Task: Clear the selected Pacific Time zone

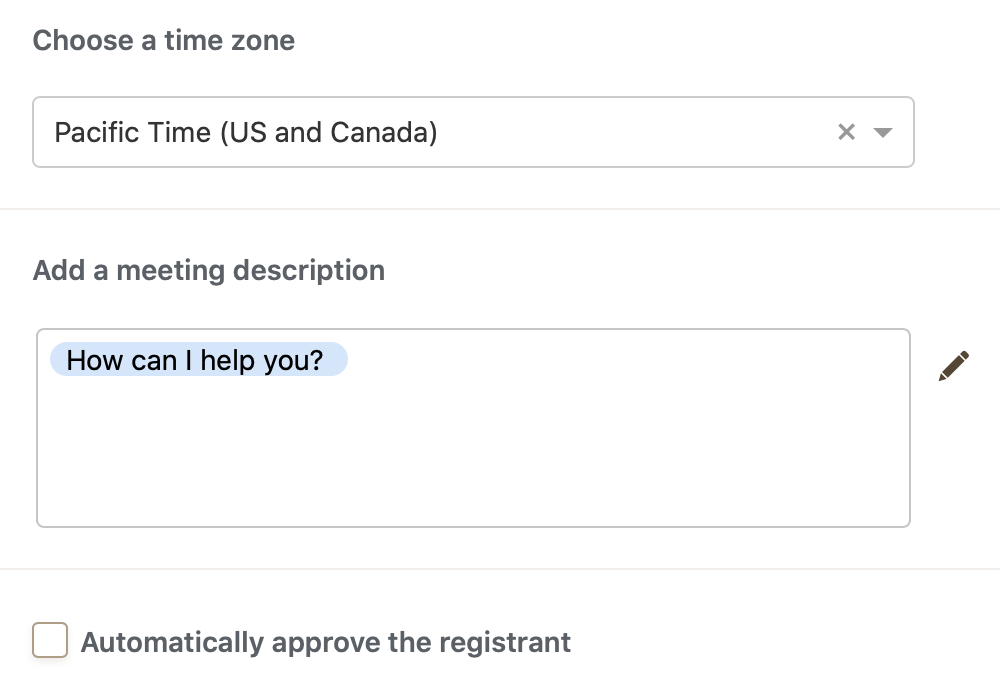Action: (x=846, y=132)
